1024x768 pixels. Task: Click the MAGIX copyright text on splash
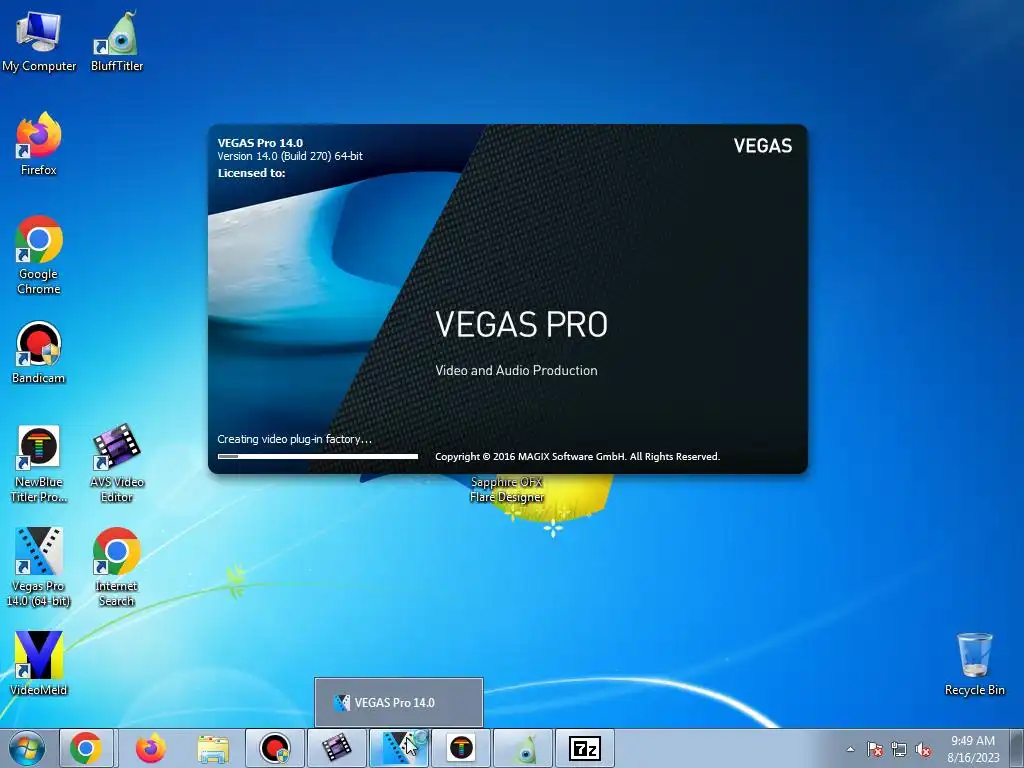(x=577, y=456)
